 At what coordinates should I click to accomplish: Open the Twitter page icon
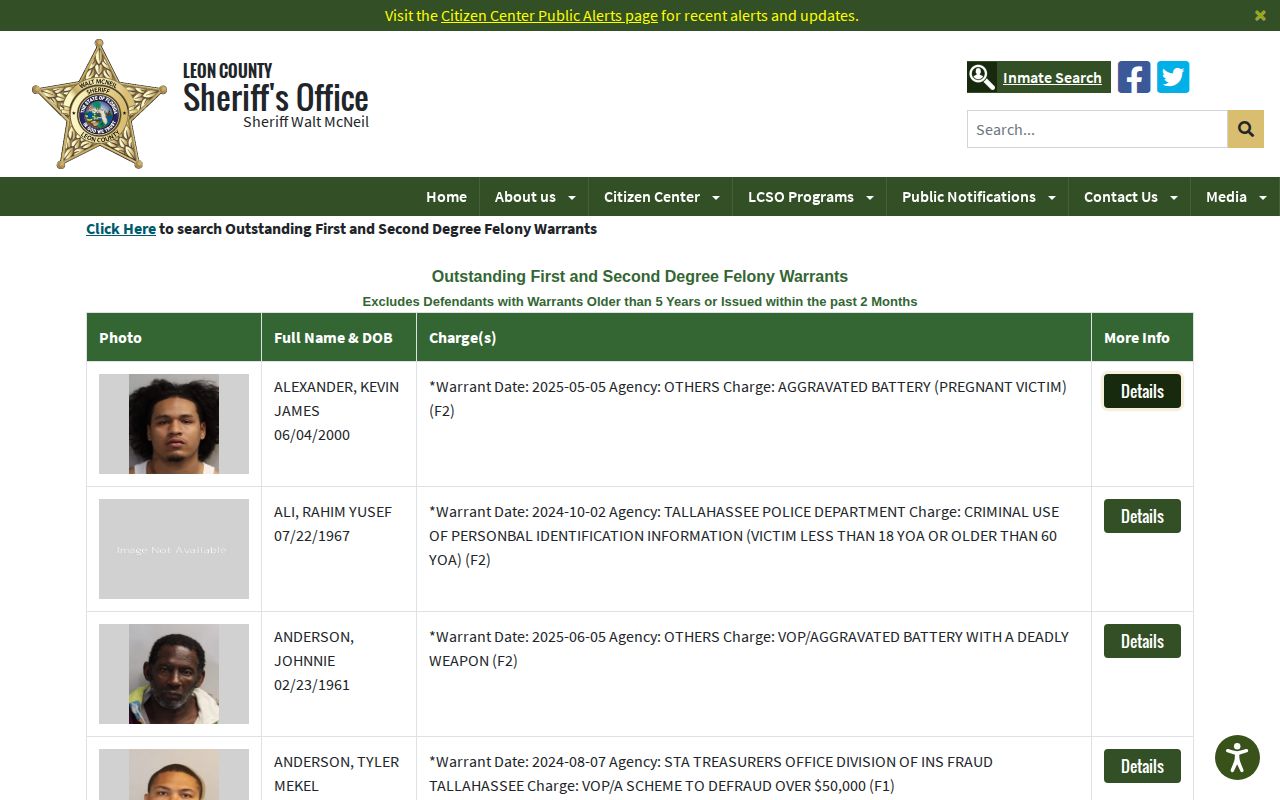[x=1173, y=77]
